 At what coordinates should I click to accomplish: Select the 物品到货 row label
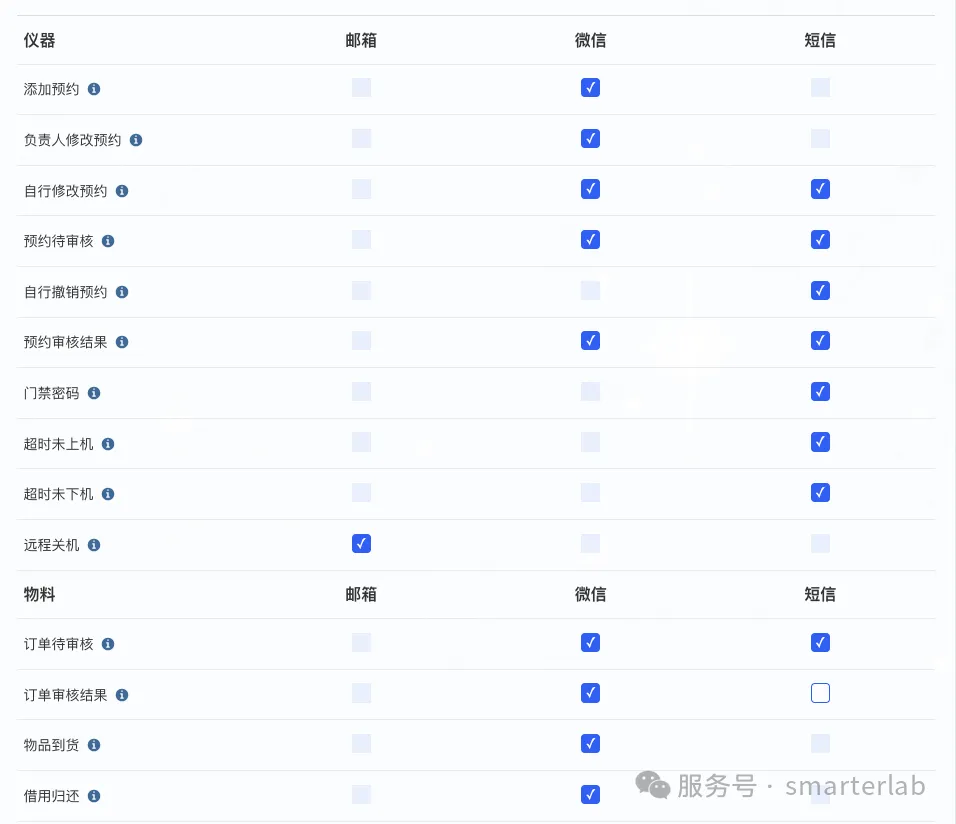click(51, 745)
